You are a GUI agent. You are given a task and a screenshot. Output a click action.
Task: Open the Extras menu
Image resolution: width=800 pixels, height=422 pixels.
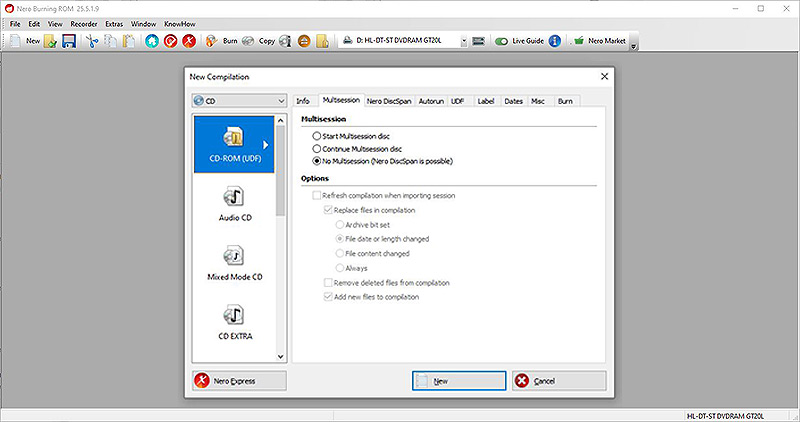[x=114, y=24]
